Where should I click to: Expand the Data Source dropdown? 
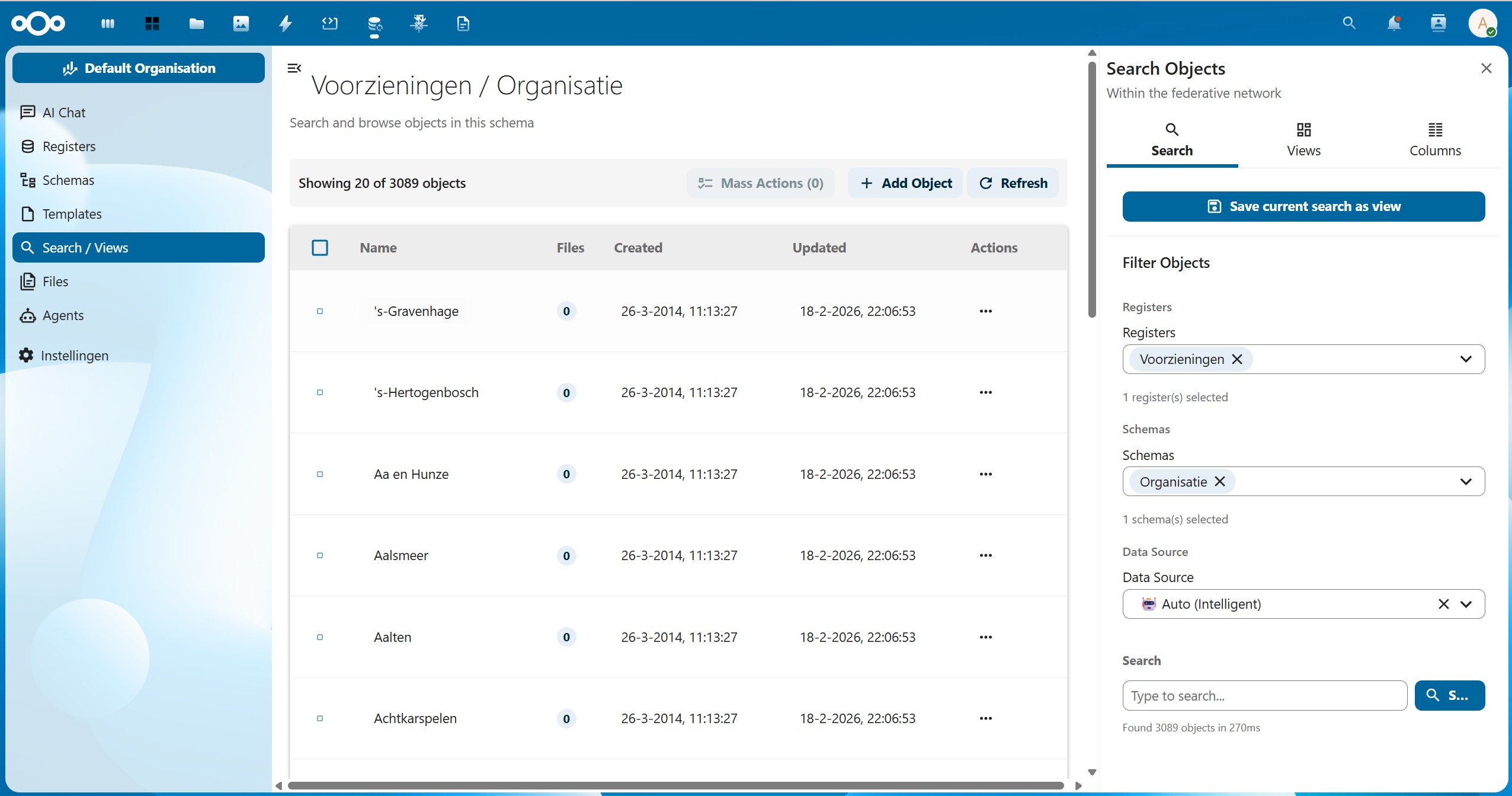1468,603
